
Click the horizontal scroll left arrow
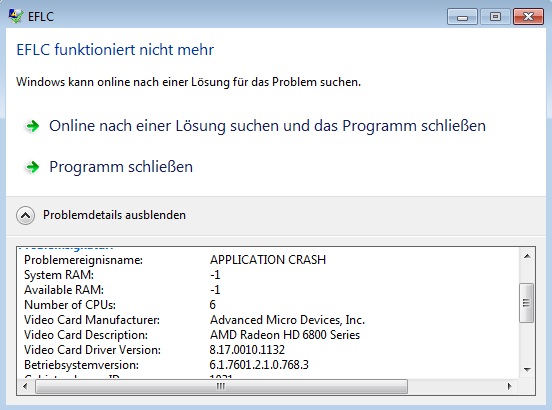[x=25, y=386]
